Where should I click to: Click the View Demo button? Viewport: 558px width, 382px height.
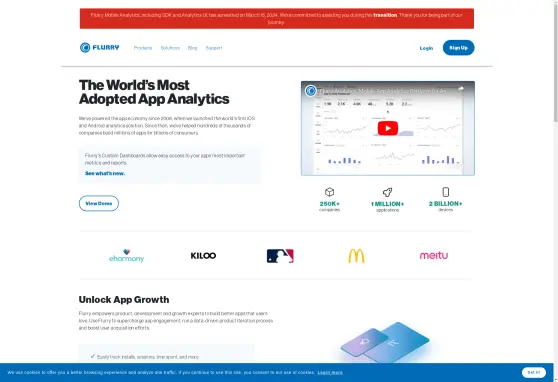tap(99, 203)
